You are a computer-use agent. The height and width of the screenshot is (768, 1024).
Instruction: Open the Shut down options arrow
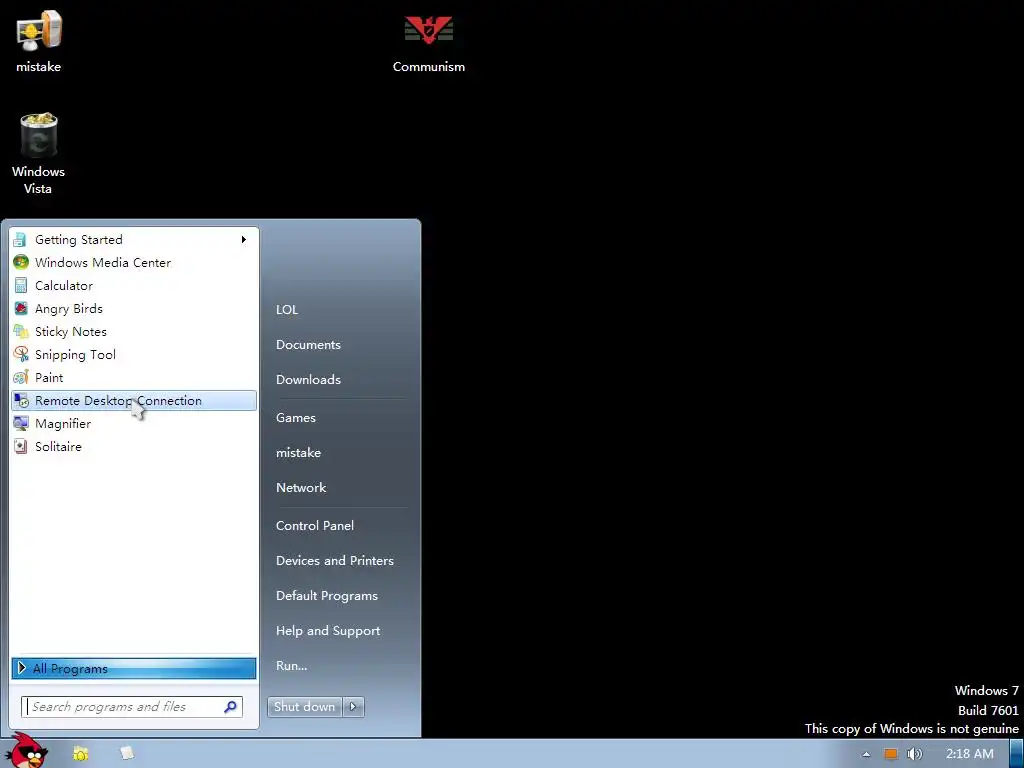(x=353, y=707)
